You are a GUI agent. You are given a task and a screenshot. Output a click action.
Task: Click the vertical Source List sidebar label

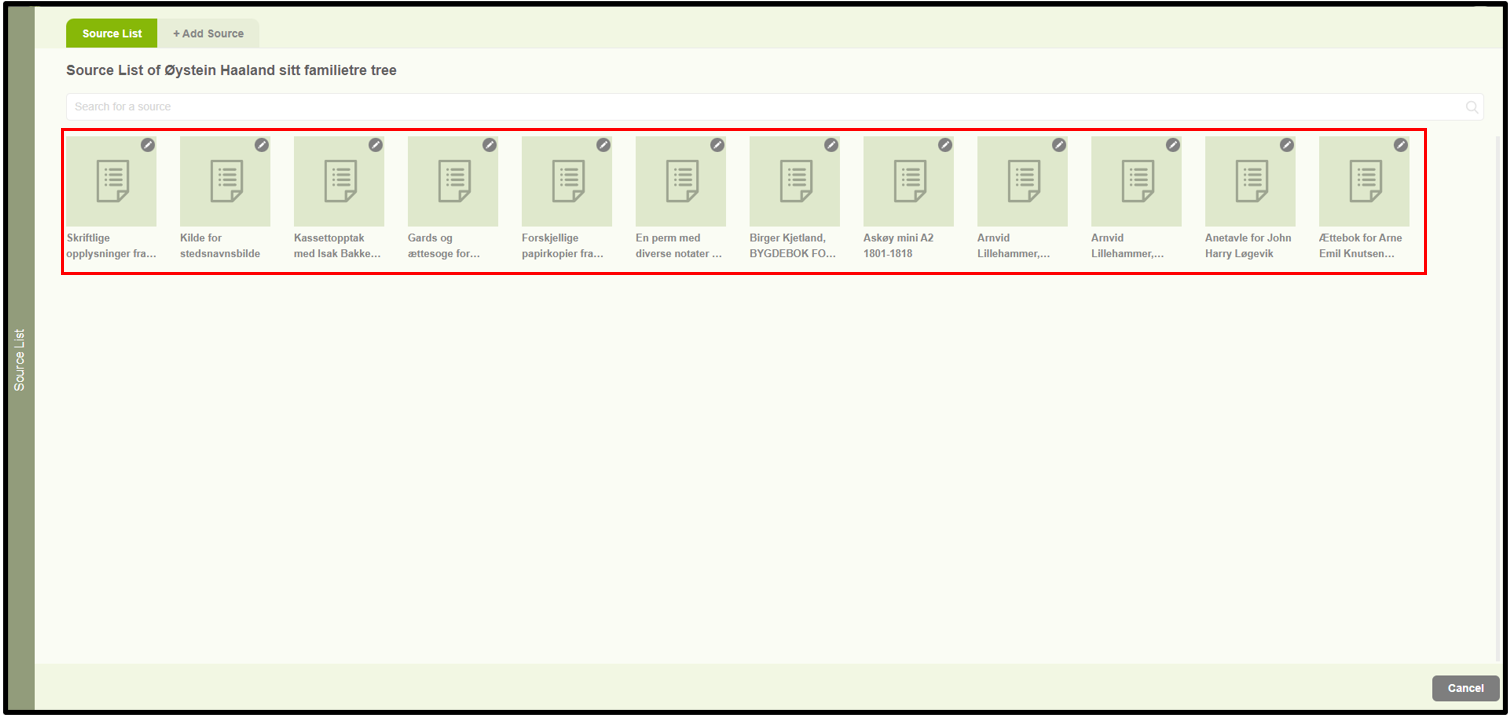[x=19, y=360]
